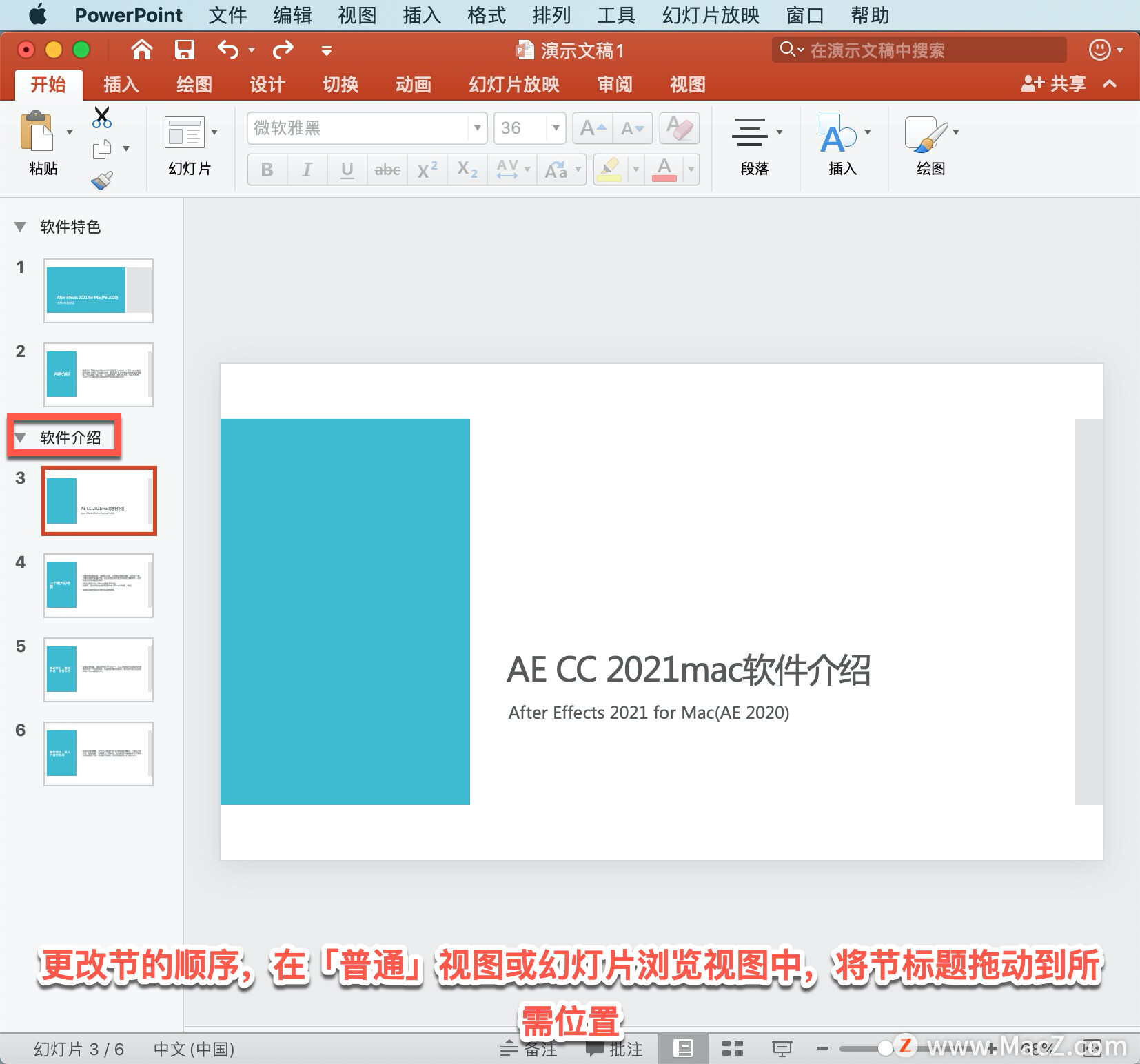Screen dimensions: 1140x1064
Task: Toggle superscript formatting
Action: [x=427, y=170]
